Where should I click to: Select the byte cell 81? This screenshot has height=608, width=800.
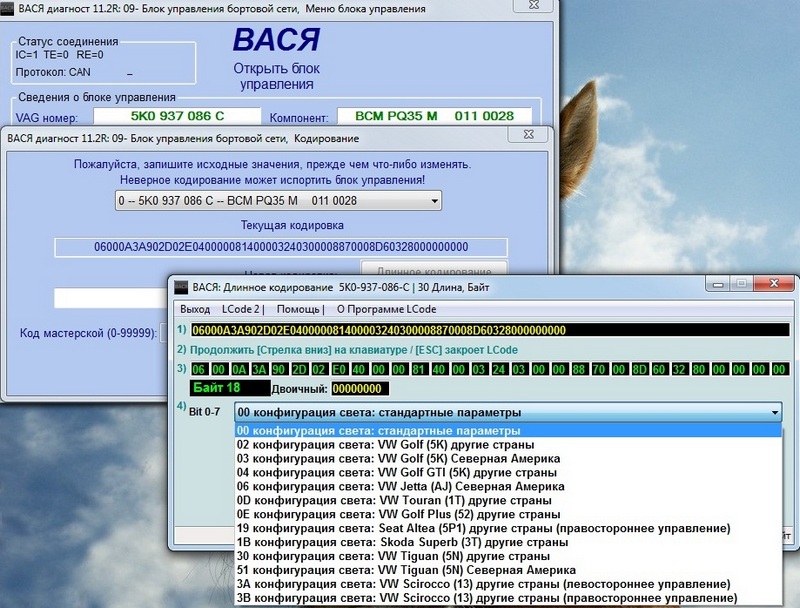419,369
